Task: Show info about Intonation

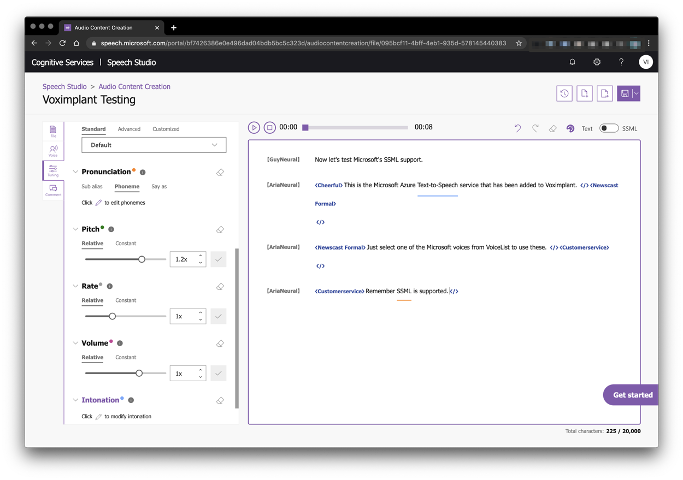Action: click(x=131, y=400)
